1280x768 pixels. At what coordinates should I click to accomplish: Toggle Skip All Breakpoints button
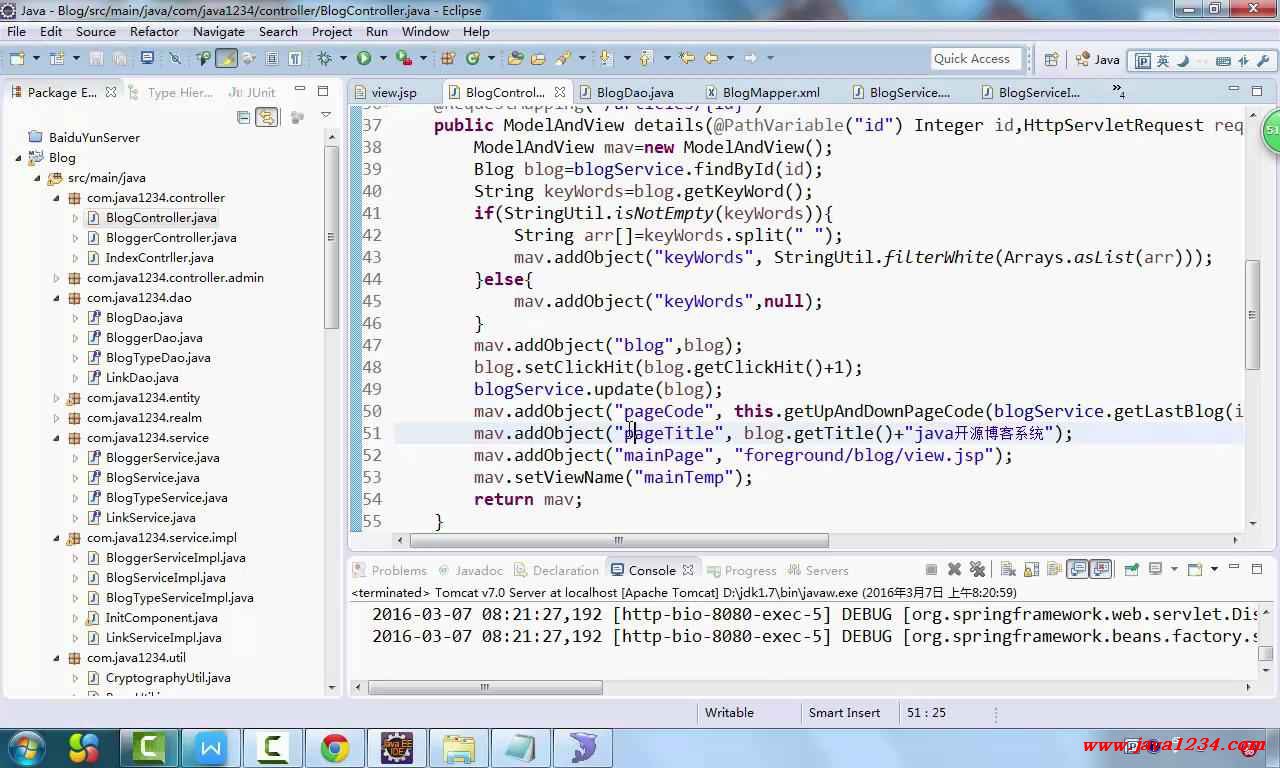[174, 59]
